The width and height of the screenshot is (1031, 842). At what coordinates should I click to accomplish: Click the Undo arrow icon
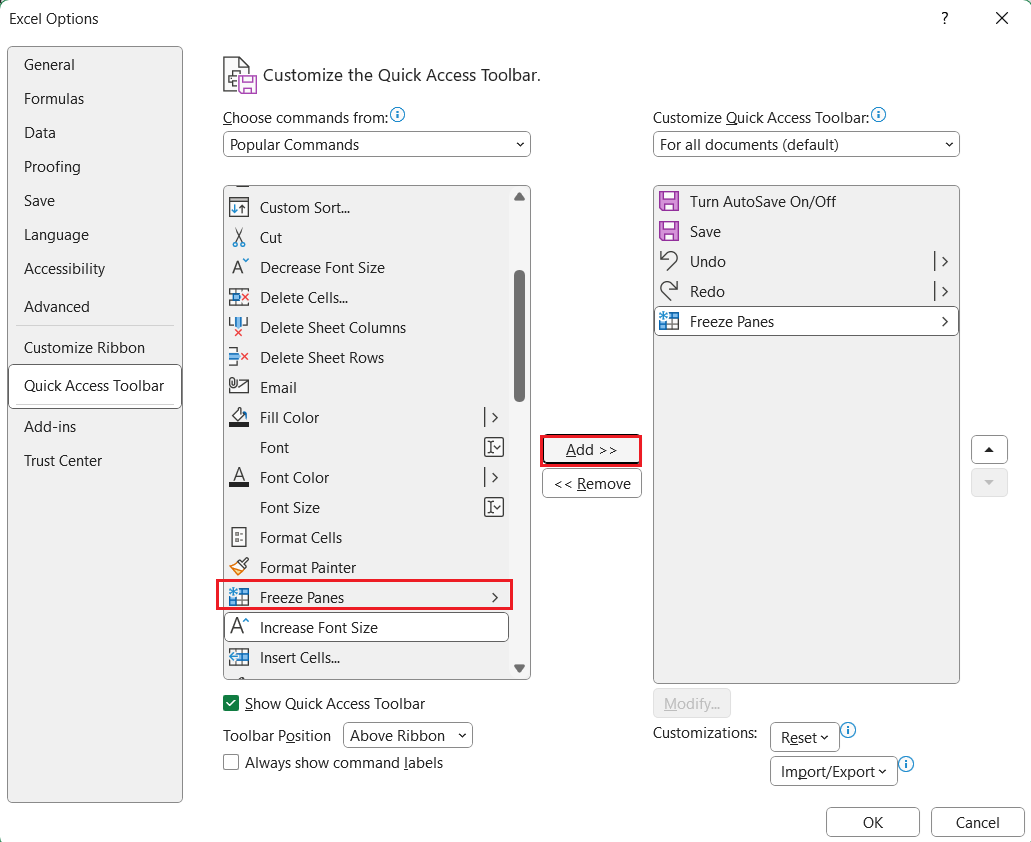669,261
